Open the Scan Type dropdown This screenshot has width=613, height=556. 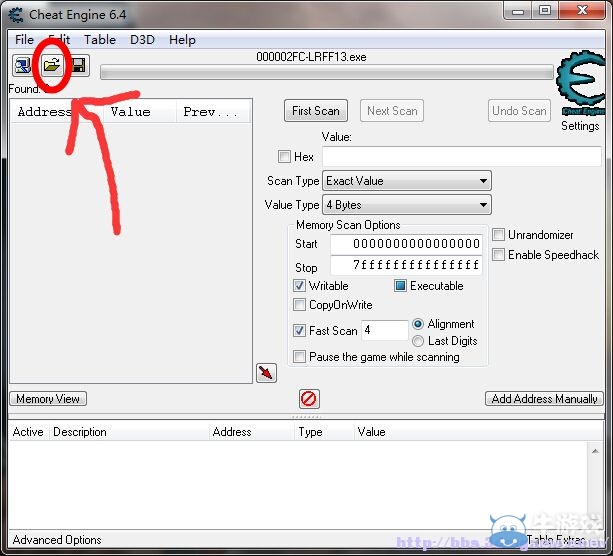tap(407, 181)
